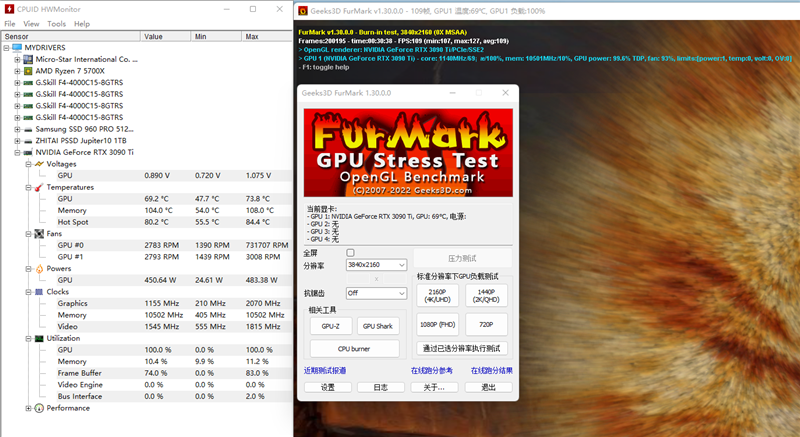Collapse the MYDRIVERS root node
The width and height of the screenshot is (800, 437).
point(6,48)
